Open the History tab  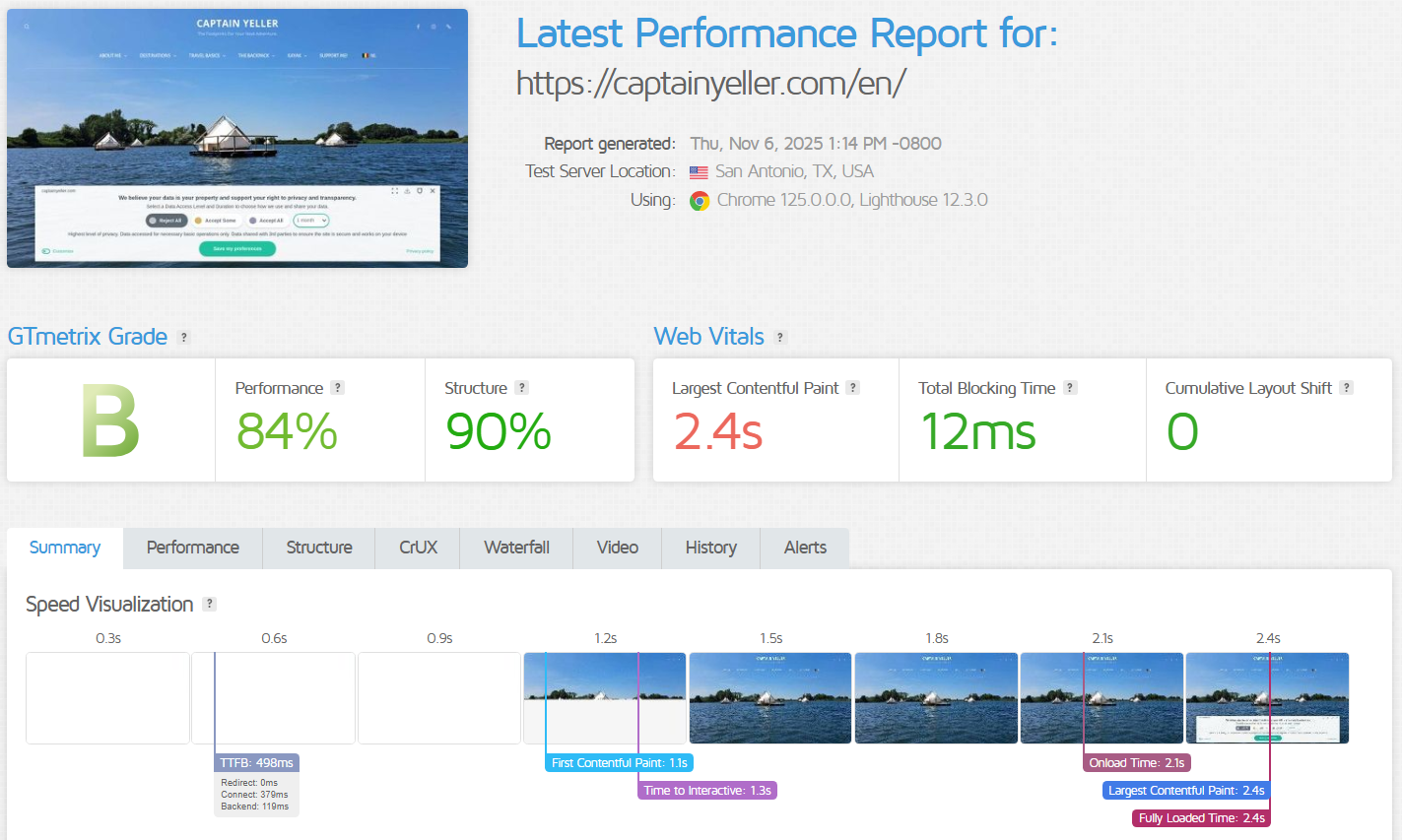711,548
